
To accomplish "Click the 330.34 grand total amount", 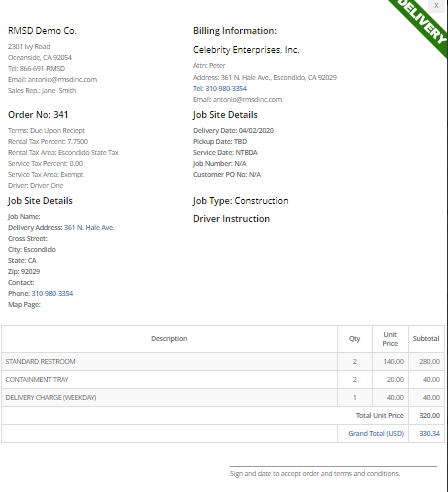I will coord(429,433).
